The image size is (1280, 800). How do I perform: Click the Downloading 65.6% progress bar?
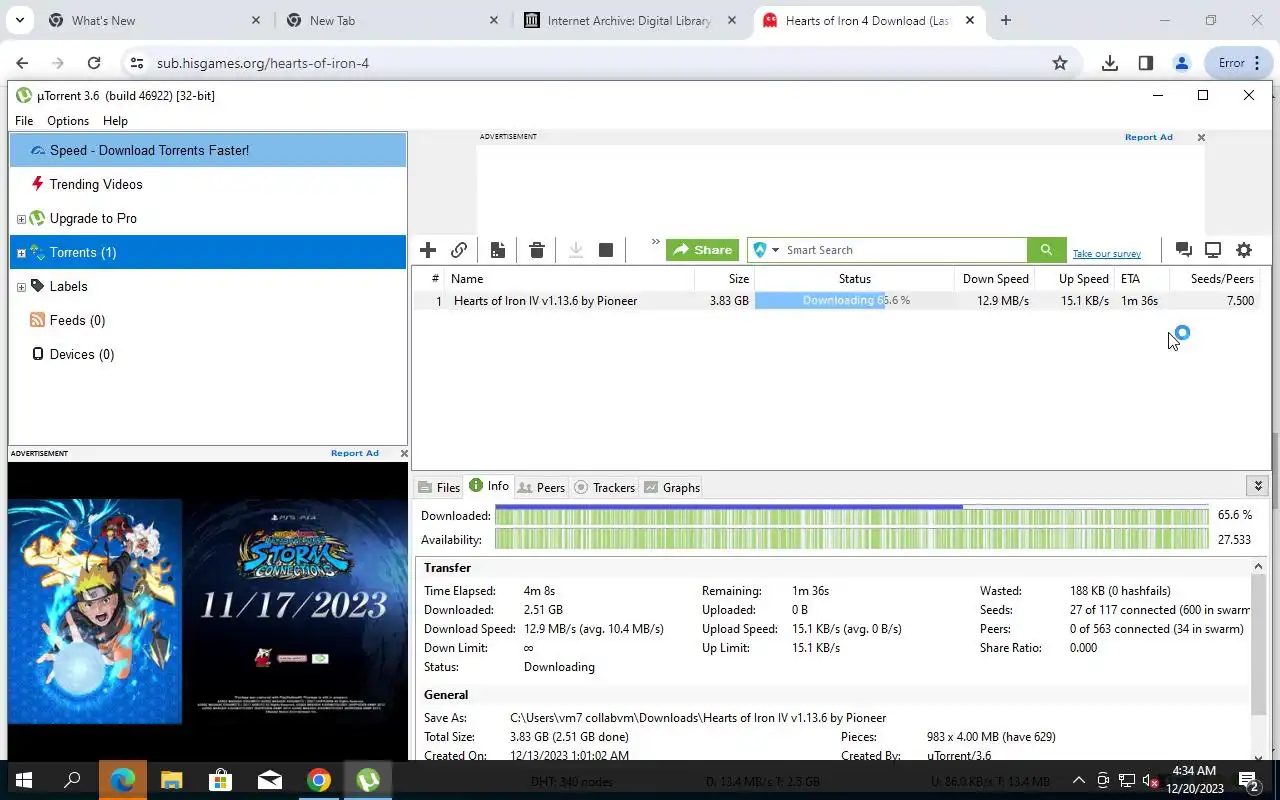click(x=854, y=301)
